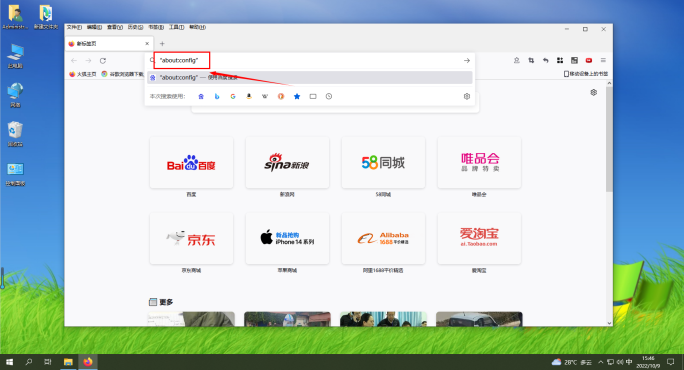Select the history clock search shortcut
This screenshot has width=684, height=370.
(x=329, y=96)
